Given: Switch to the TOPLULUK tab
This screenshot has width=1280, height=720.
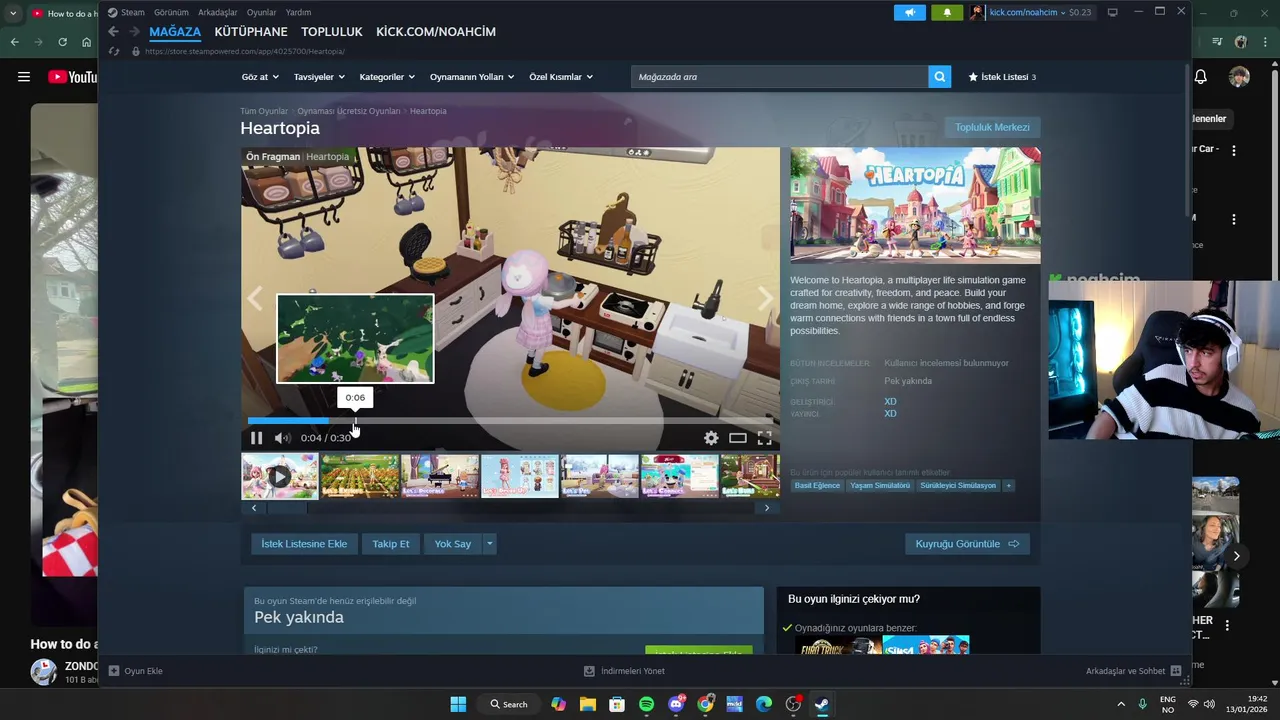Looking at the screenshot, I should pyautogui.click(x=332, y=32).
